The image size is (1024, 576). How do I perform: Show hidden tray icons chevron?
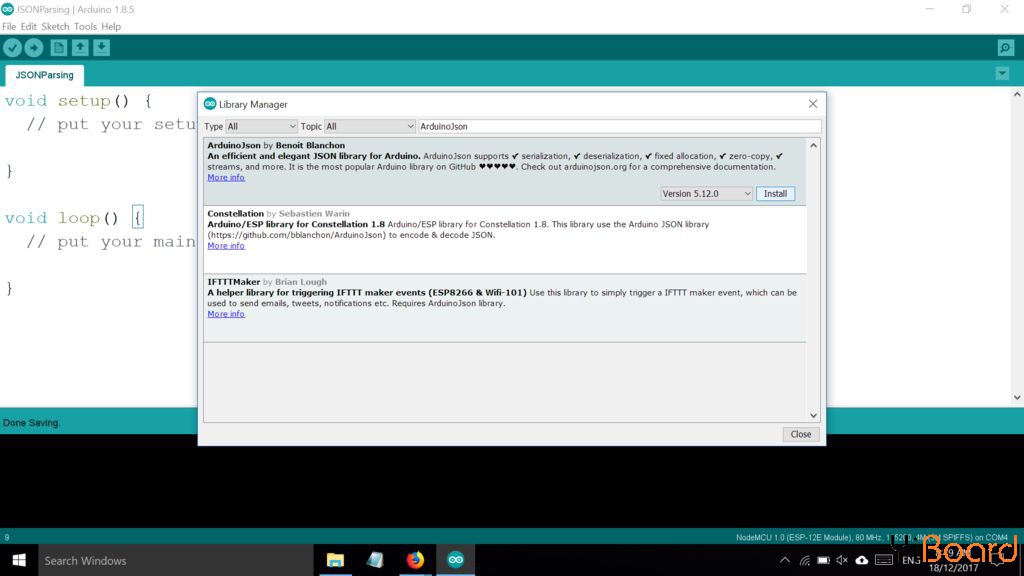tap(785, 560)
